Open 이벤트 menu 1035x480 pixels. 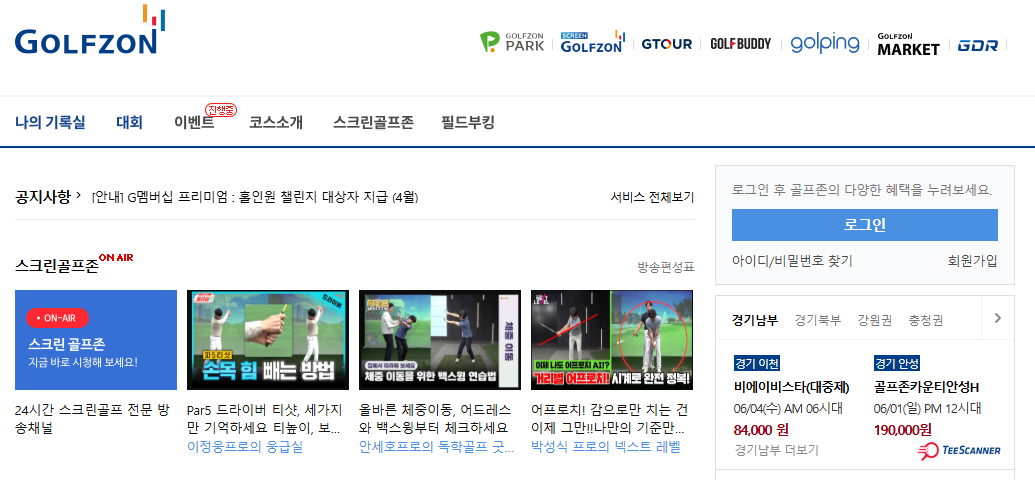194,123
